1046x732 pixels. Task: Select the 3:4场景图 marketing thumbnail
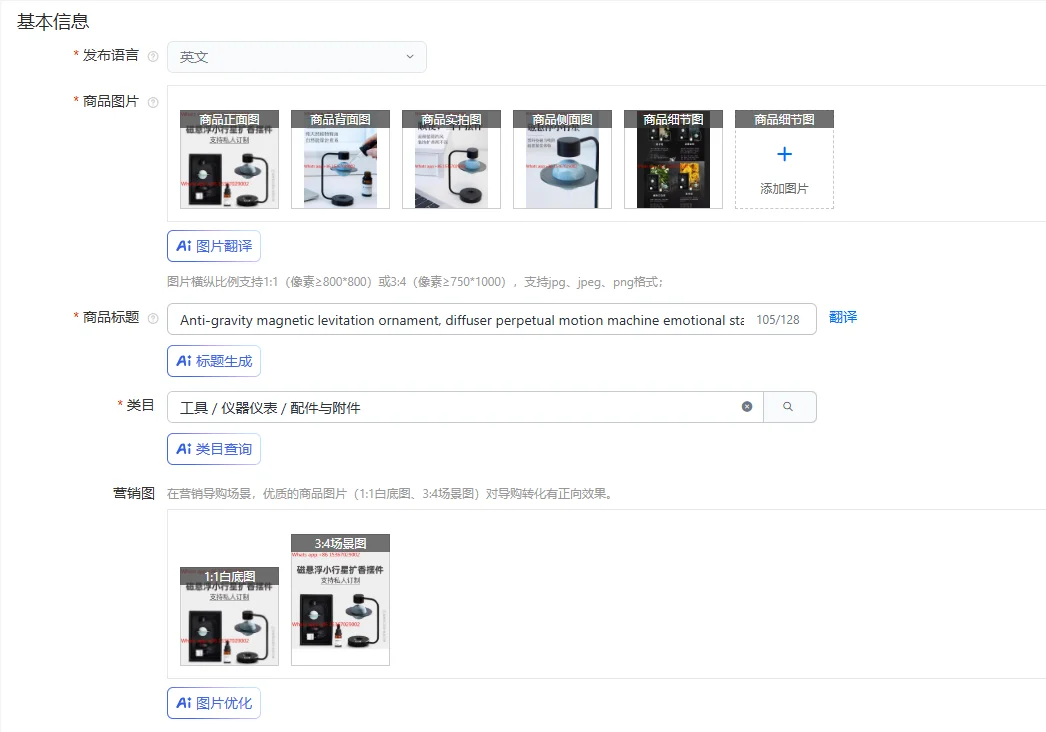(340, 600)
